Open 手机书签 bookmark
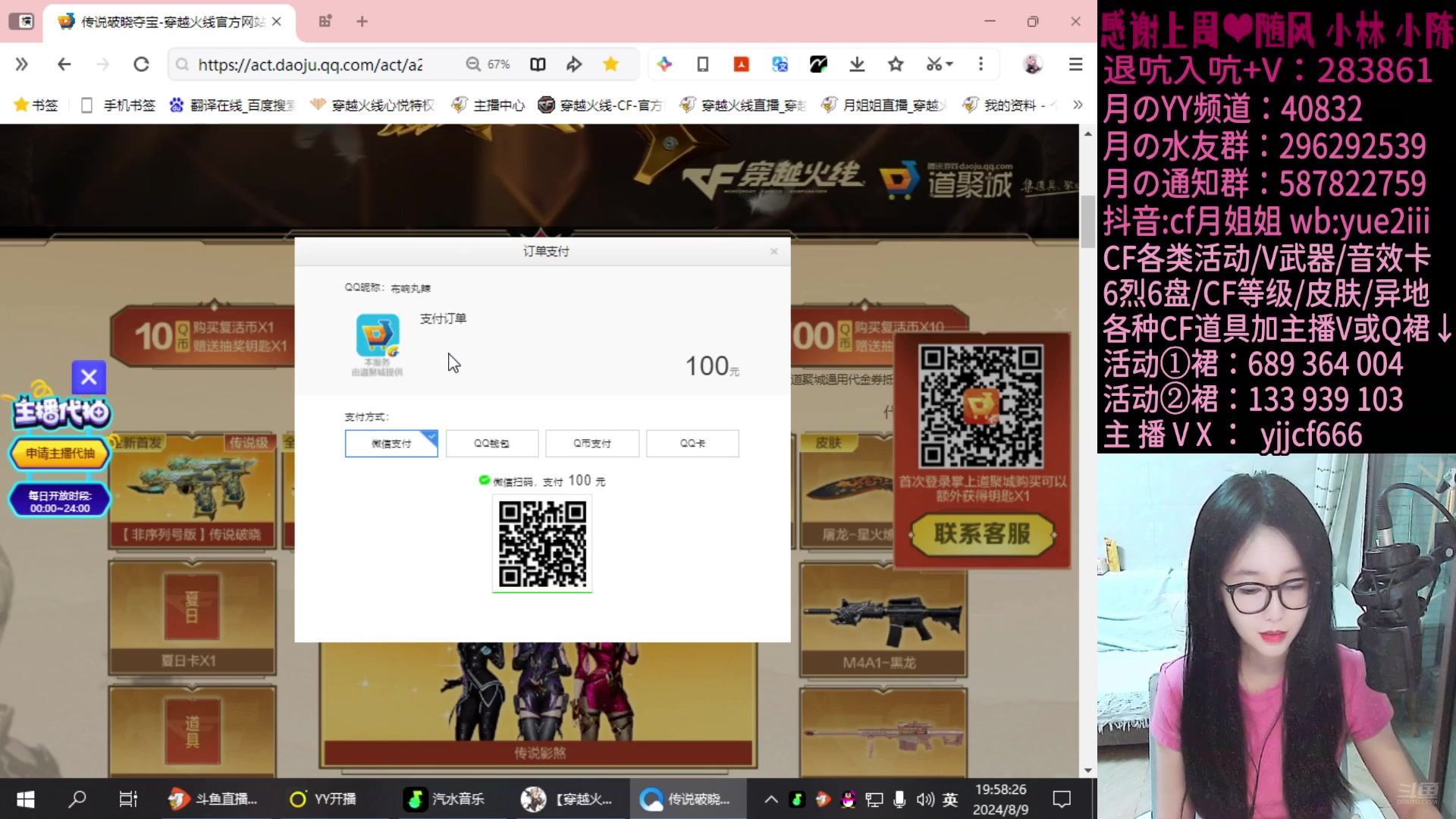The height and width of the screenshot is (819, 1456). [x=118, y=105]
